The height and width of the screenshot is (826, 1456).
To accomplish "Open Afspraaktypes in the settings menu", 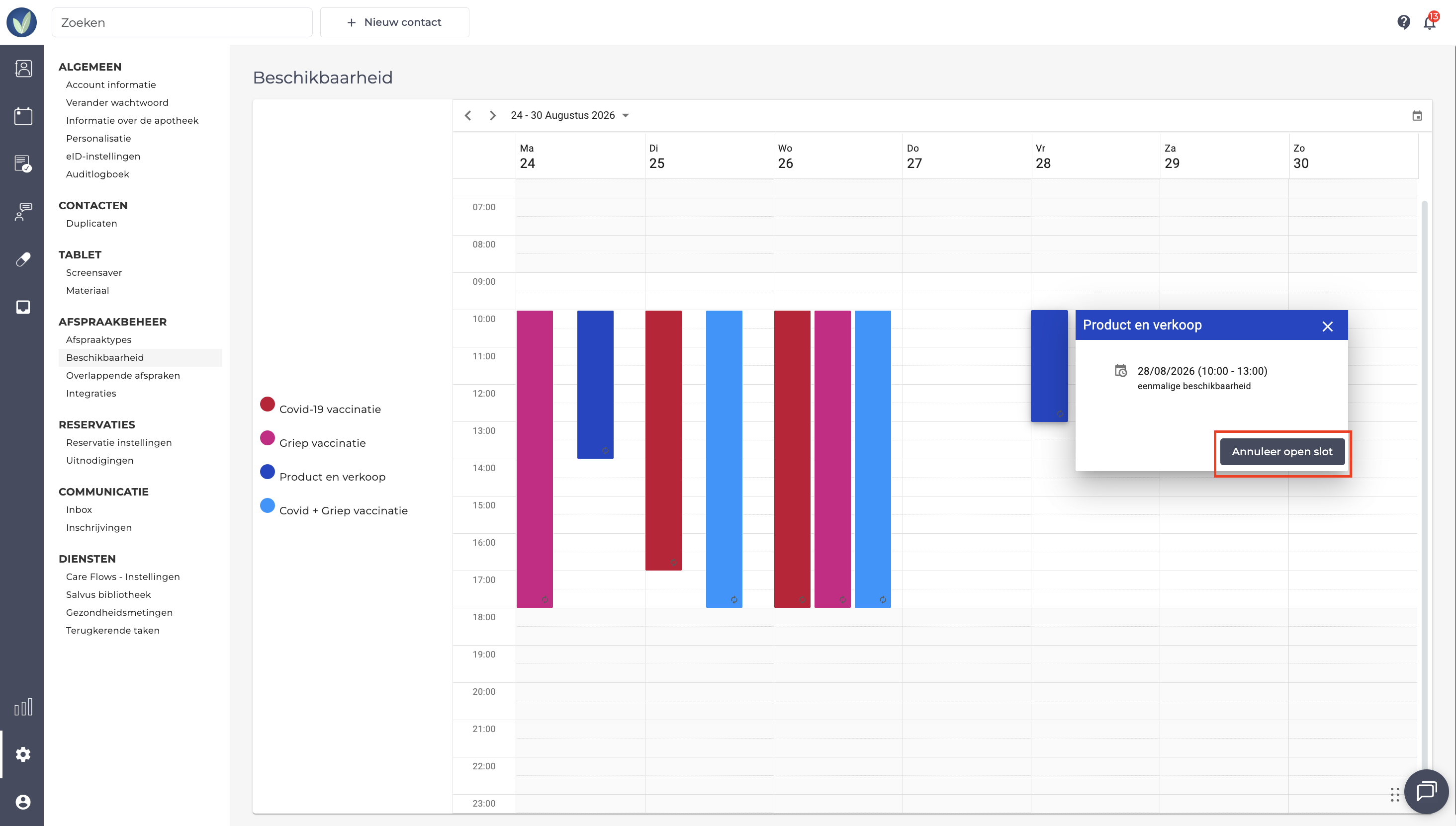I will 98,340.
